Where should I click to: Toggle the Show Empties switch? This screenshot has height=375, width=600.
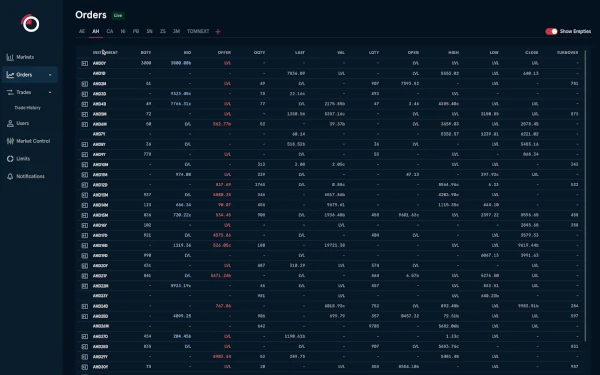point(551,31)
